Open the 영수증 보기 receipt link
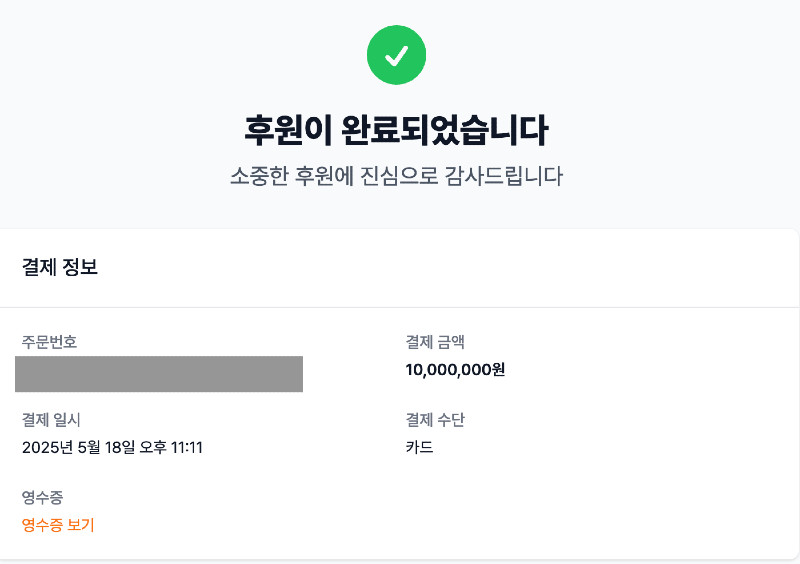Image resolution: width=800 pixels, height=564 pixels. tap(58, 525)
